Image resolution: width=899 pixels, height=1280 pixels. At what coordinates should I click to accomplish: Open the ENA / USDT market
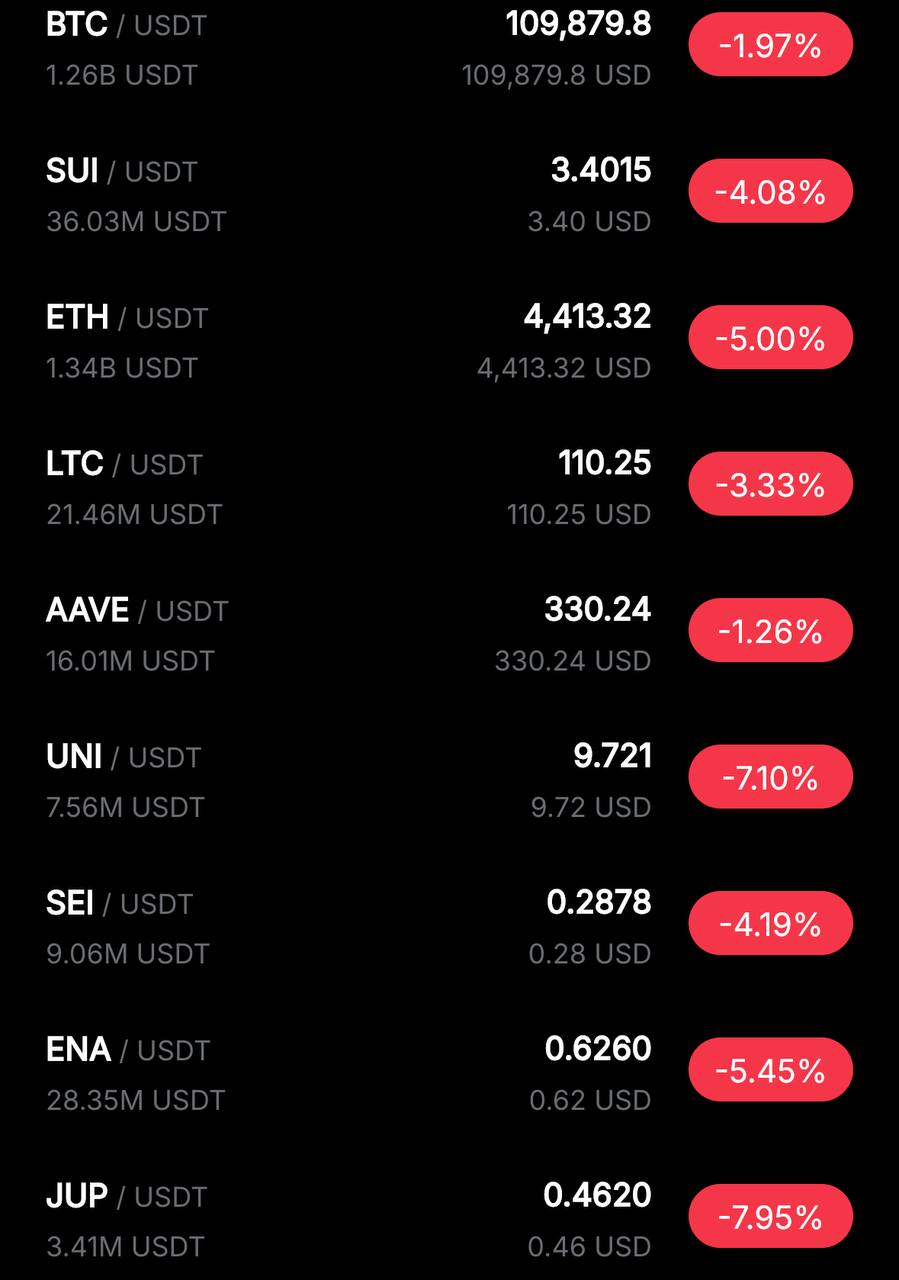pyautogui.click(x=449, y=1071)
